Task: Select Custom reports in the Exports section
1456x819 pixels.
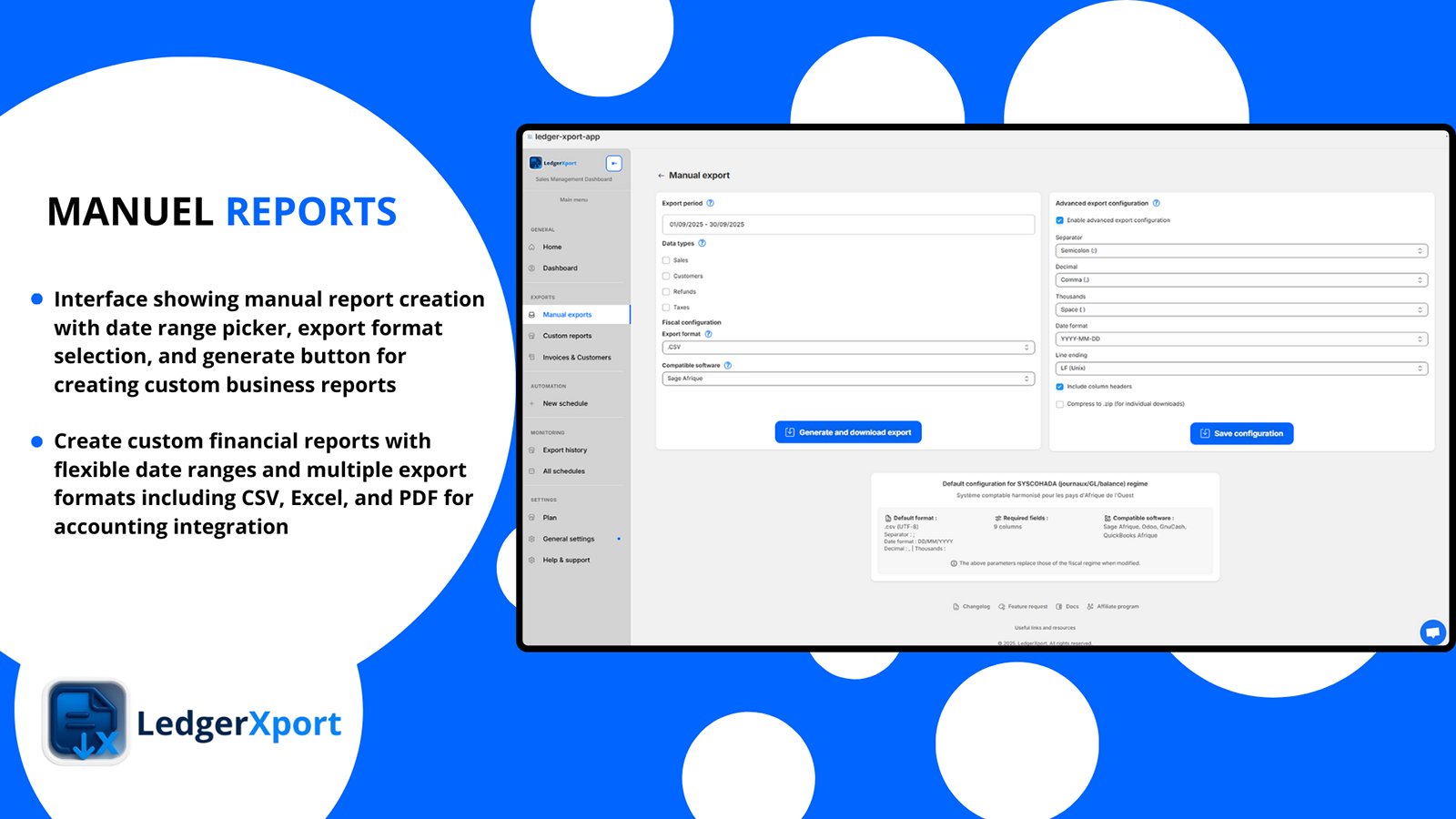Action: (566, 335)
